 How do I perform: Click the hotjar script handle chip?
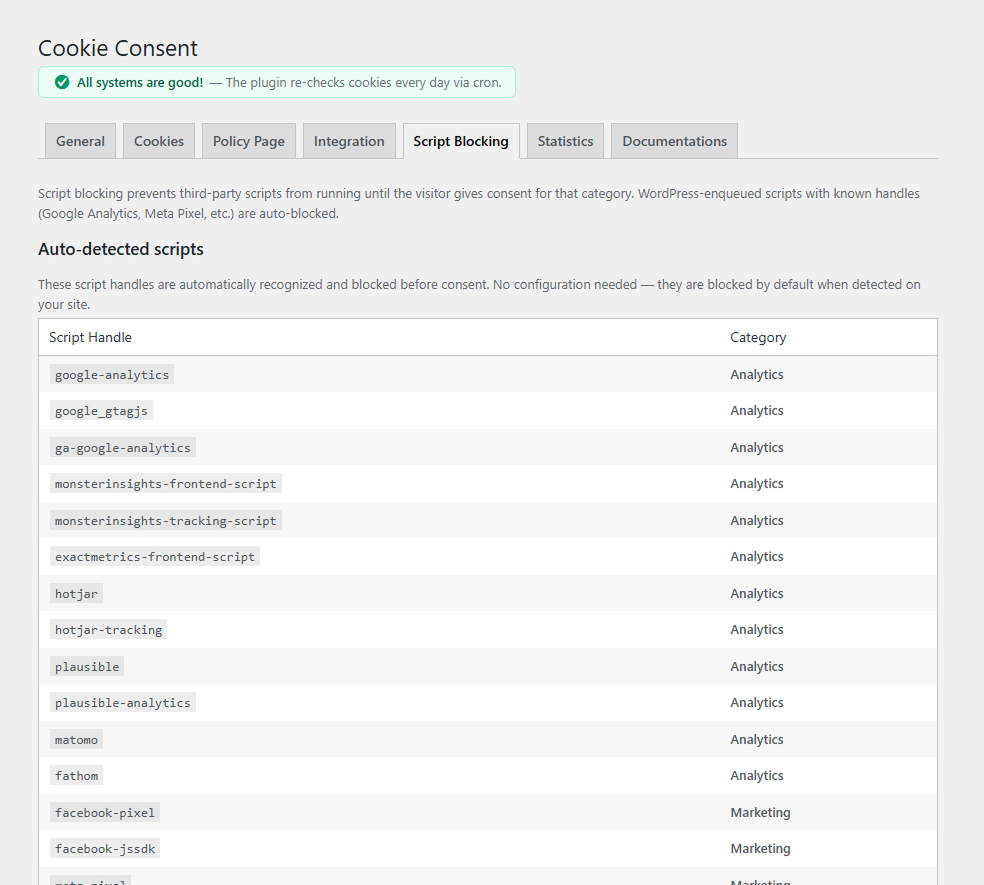click(76, 592)
